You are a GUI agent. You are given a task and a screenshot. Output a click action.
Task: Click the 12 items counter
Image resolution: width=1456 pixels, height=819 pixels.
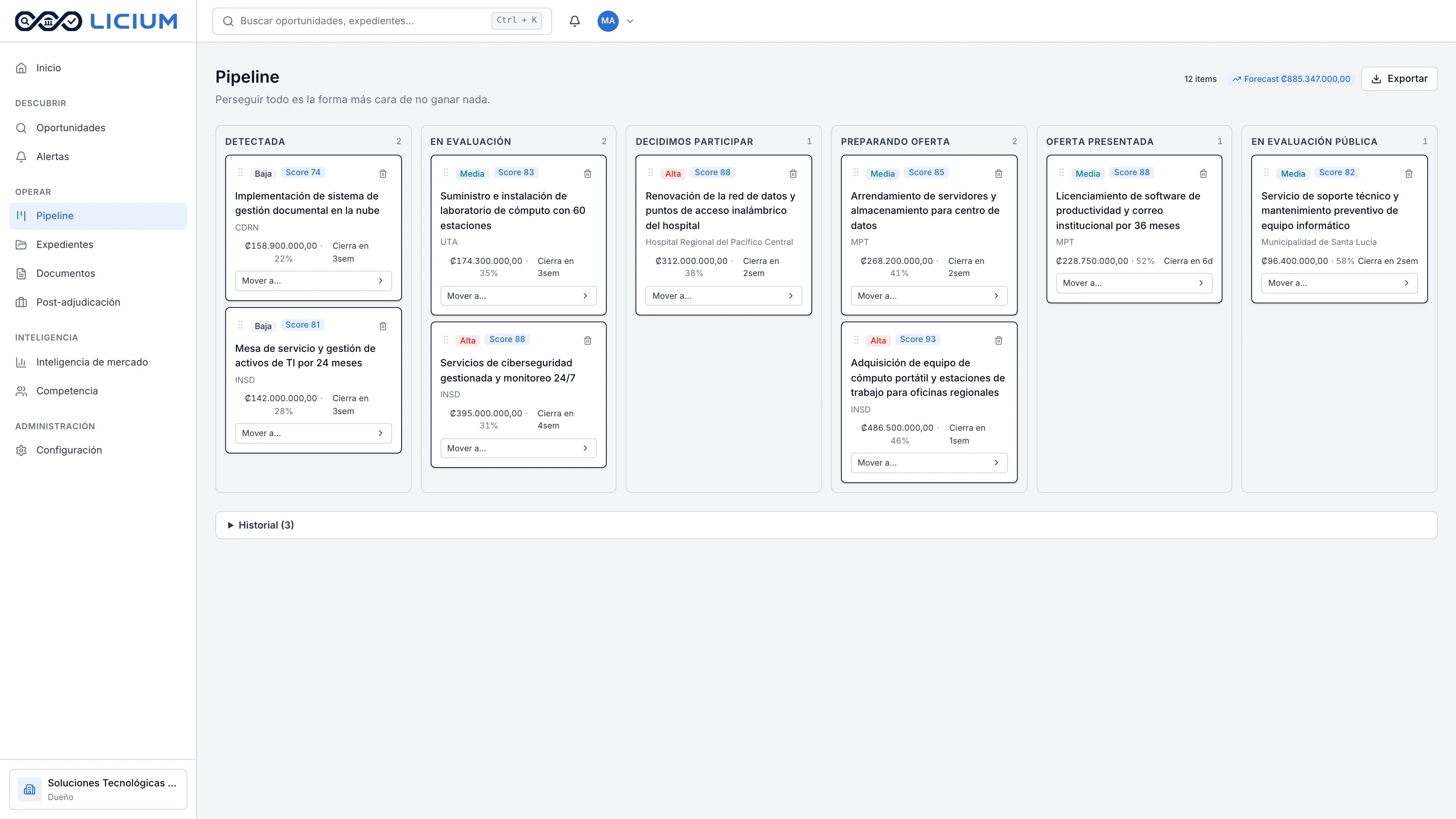point(1200,79)
